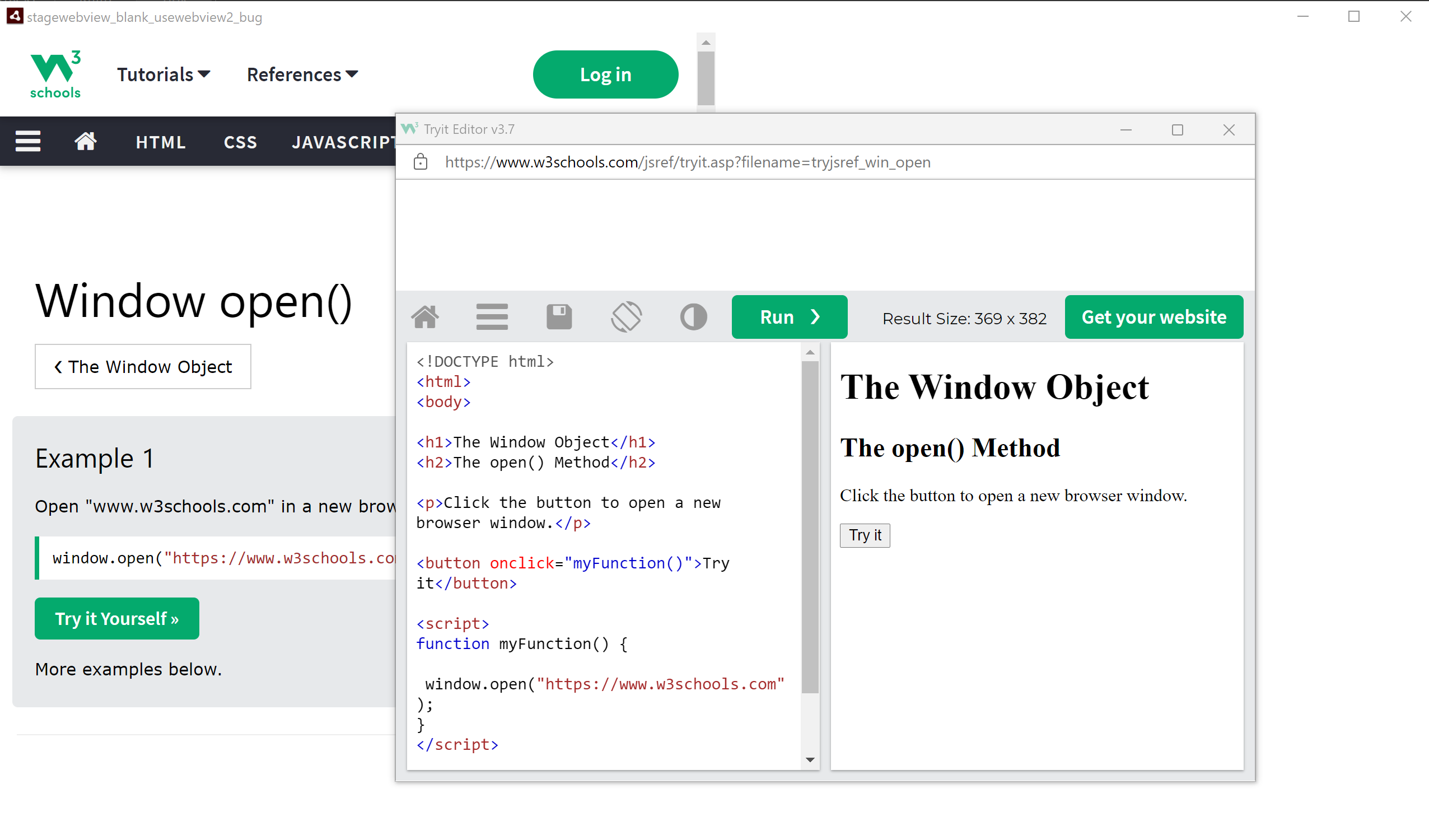Click the Log in button

point(605,74)
